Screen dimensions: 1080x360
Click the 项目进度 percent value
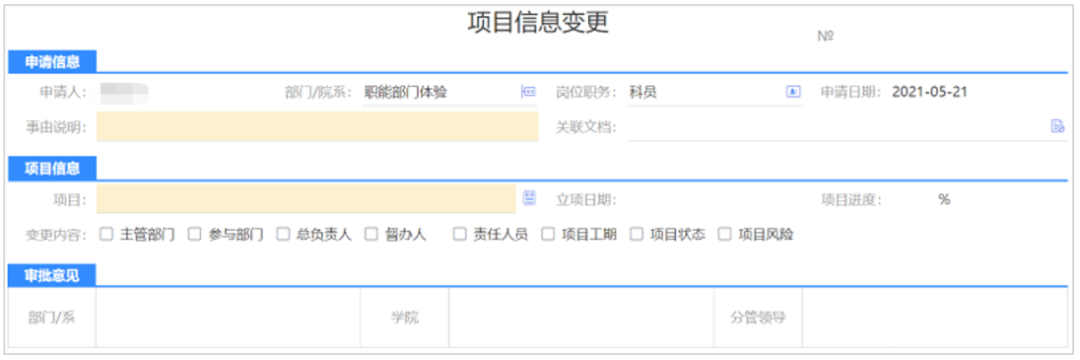pyautogui.click(x=944, y=200)
